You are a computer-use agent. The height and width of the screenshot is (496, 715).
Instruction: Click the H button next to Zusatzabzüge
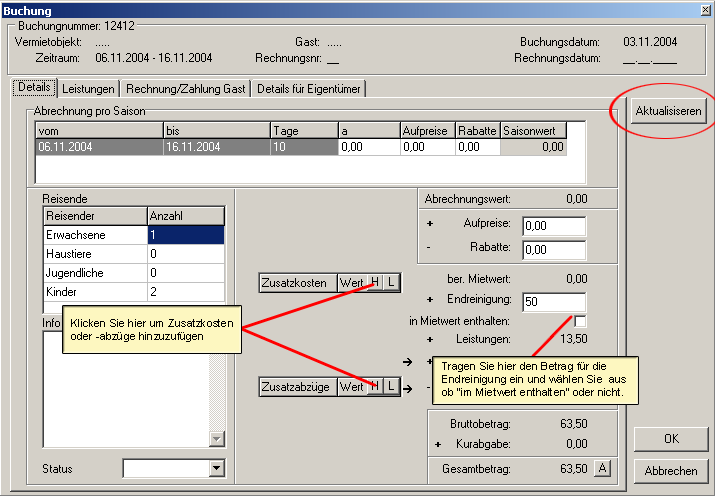pos(375,386)
